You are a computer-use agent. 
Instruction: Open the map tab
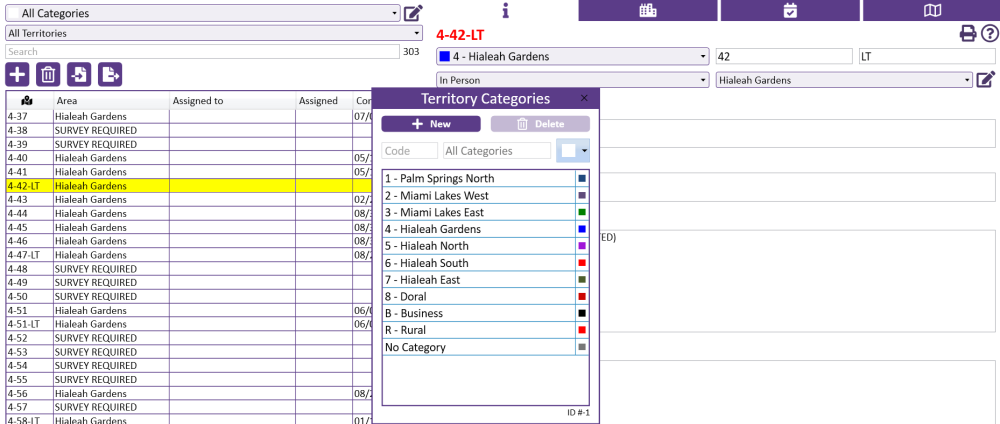coord(932,10)
